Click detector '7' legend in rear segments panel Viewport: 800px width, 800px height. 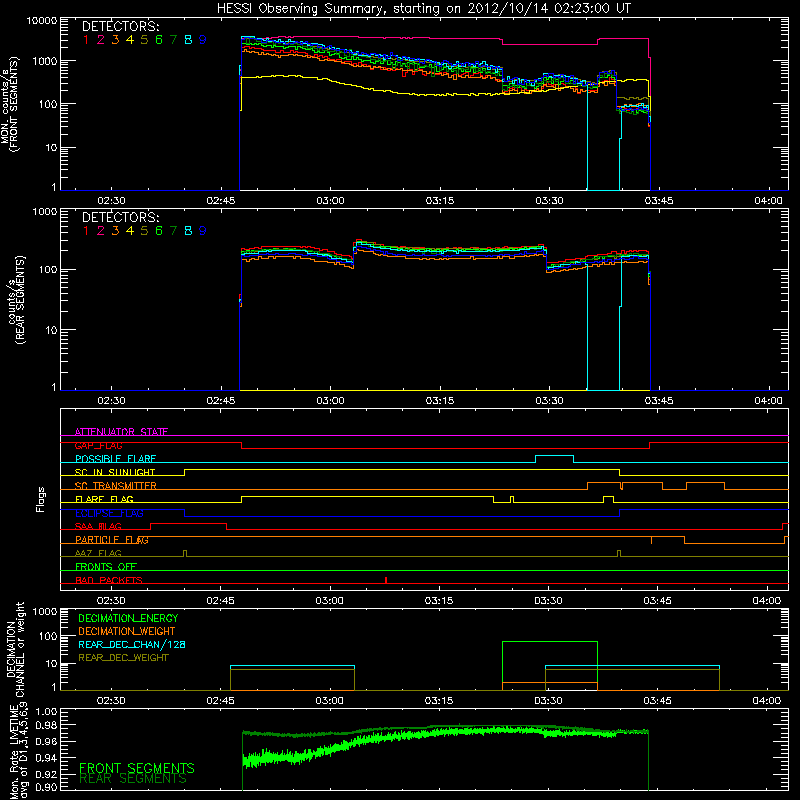(x=173, y=231)
